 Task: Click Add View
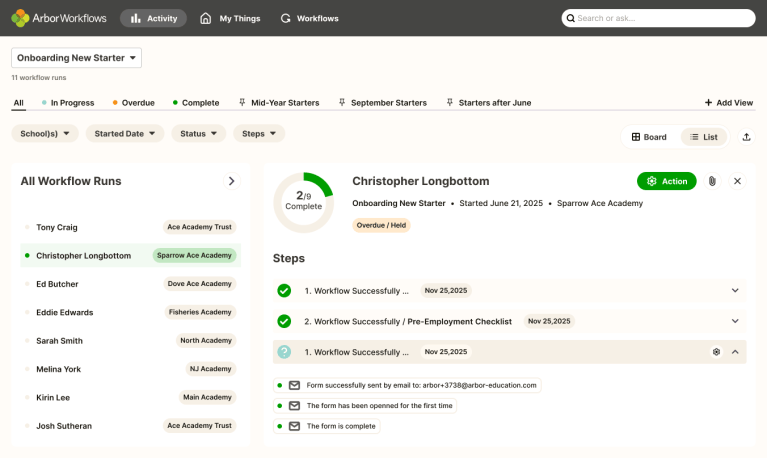point(729,103)
